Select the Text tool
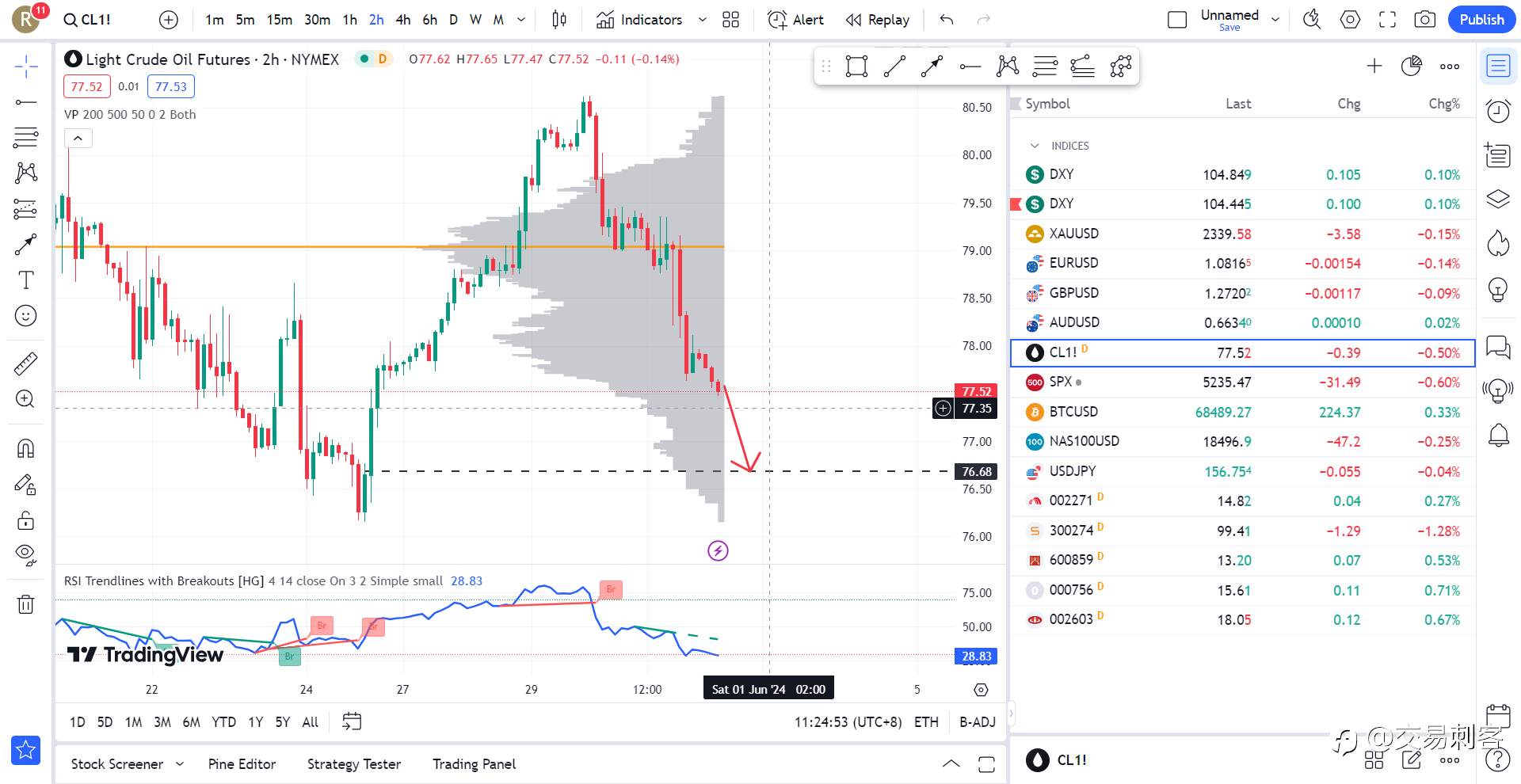 click(26, 280)
